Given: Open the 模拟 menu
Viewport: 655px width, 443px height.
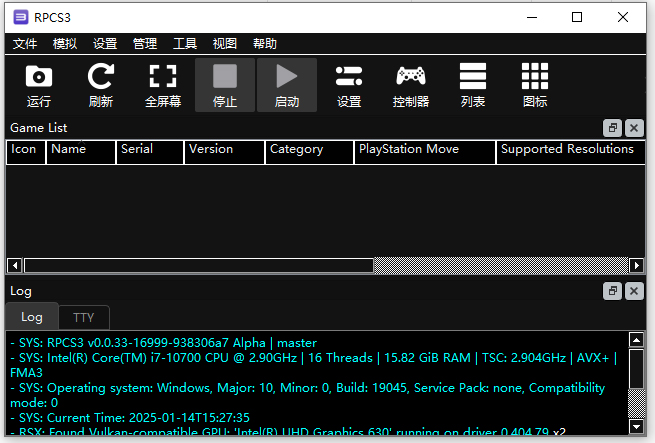Looking at the screenshot, I should (65, 44).
